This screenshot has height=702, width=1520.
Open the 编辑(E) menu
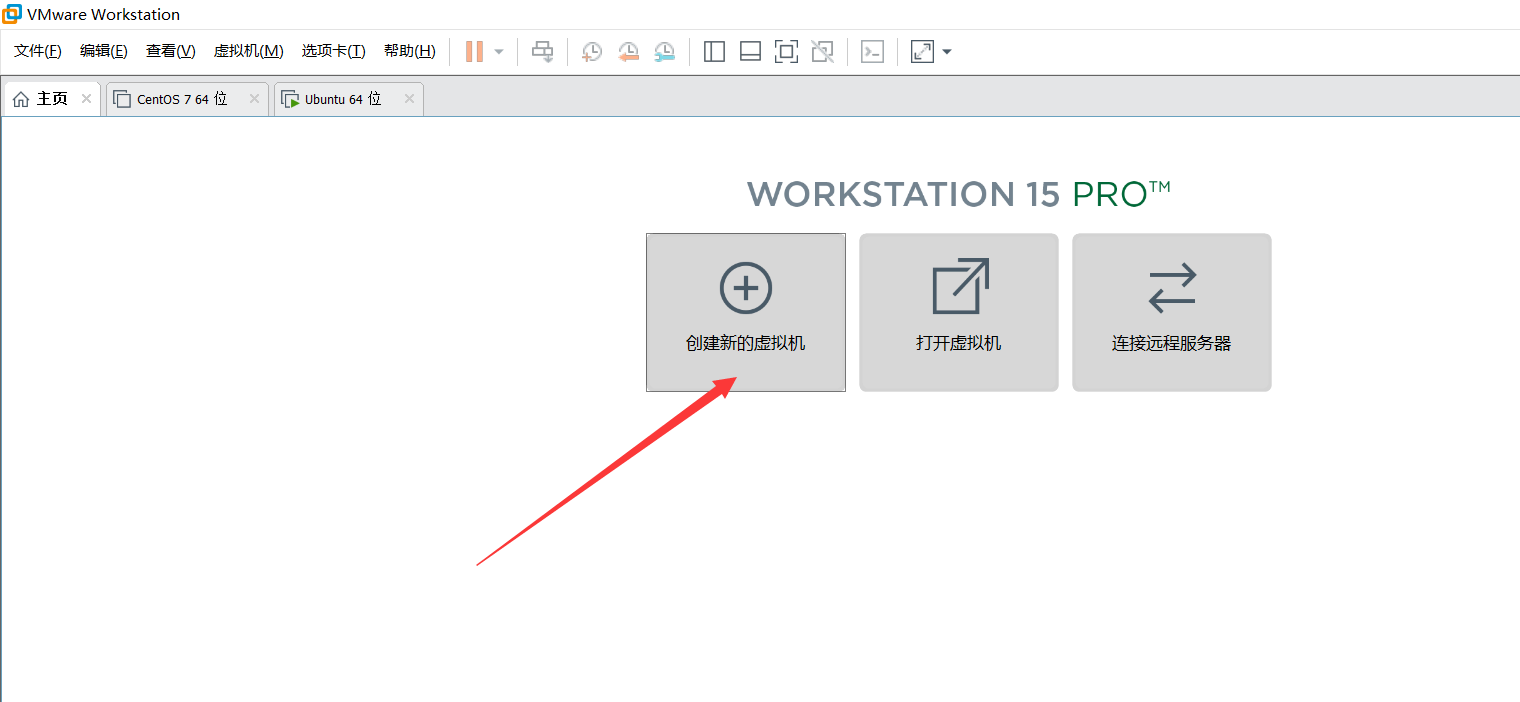(x=104, y=51)
